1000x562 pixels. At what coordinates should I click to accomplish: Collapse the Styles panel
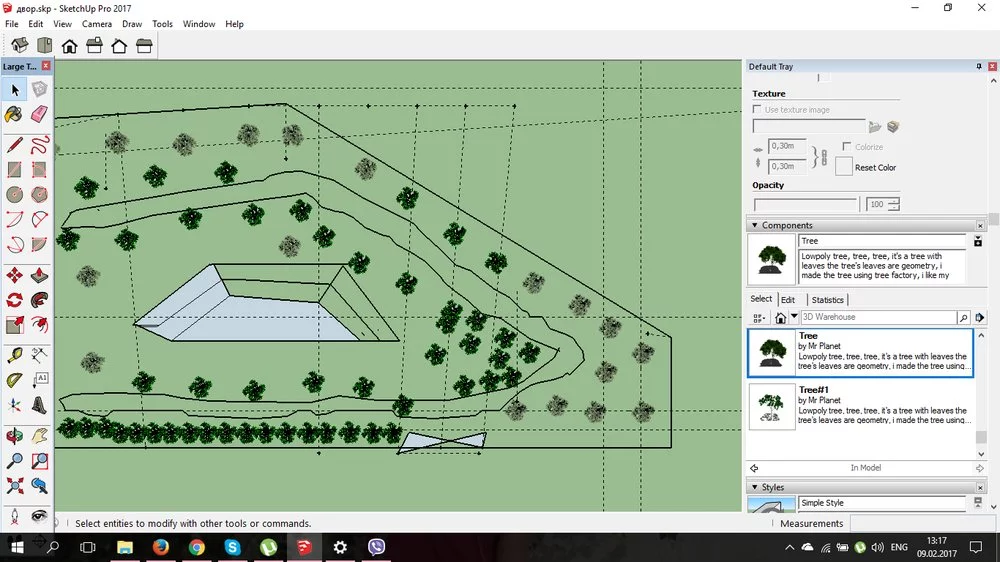click(x=754, y=488)
